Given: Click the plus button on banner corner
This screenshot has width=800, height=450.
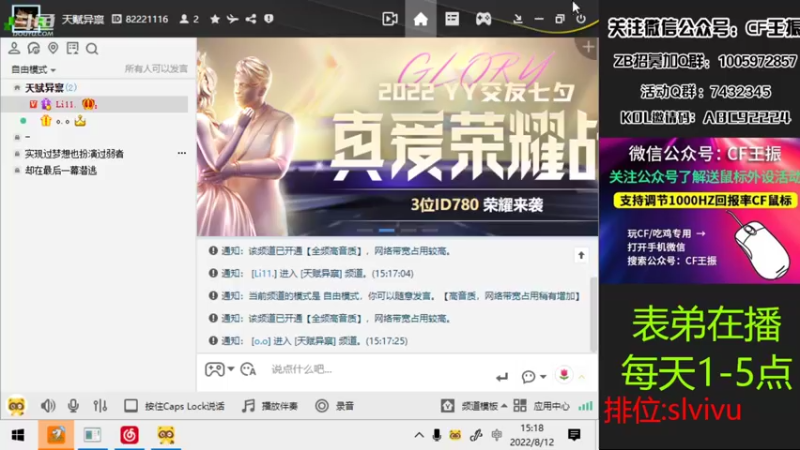Looking at the screenshot, I should pyautogui.click(x=588, y=47).
